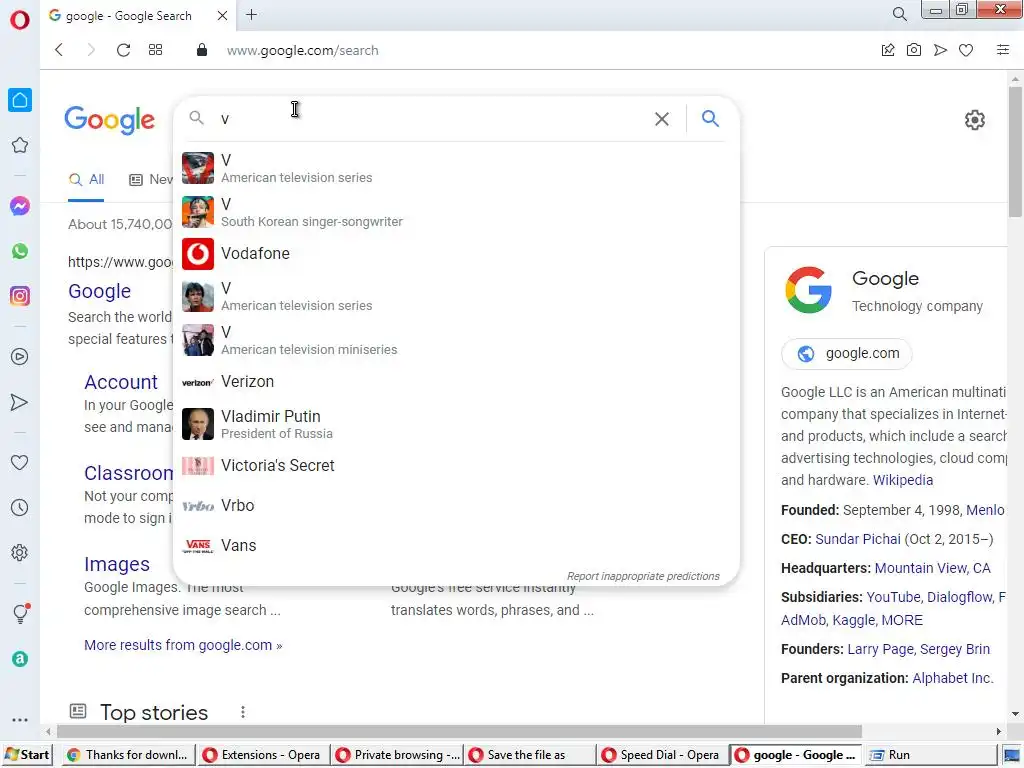Image resolution: width=1024 pixels, height=768 pixels.
Task: Clear the search box text
Action: [662, 119]
